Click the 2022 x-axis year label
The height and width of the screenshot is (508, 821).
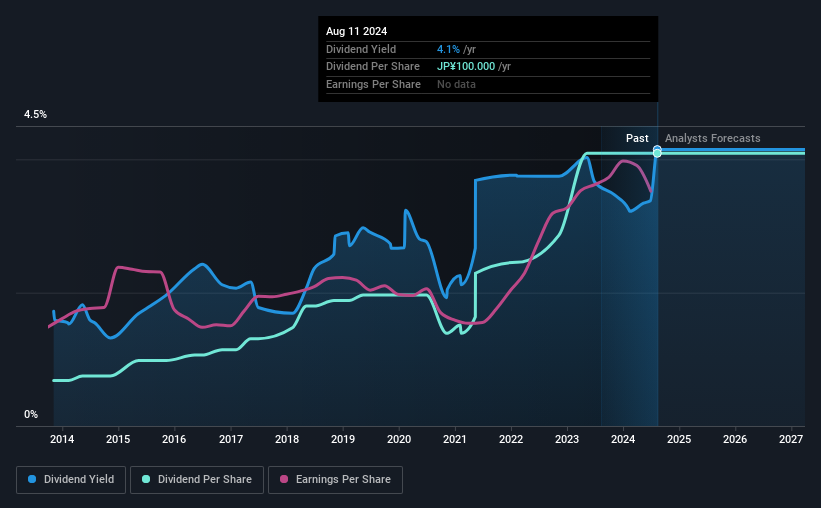511,439
